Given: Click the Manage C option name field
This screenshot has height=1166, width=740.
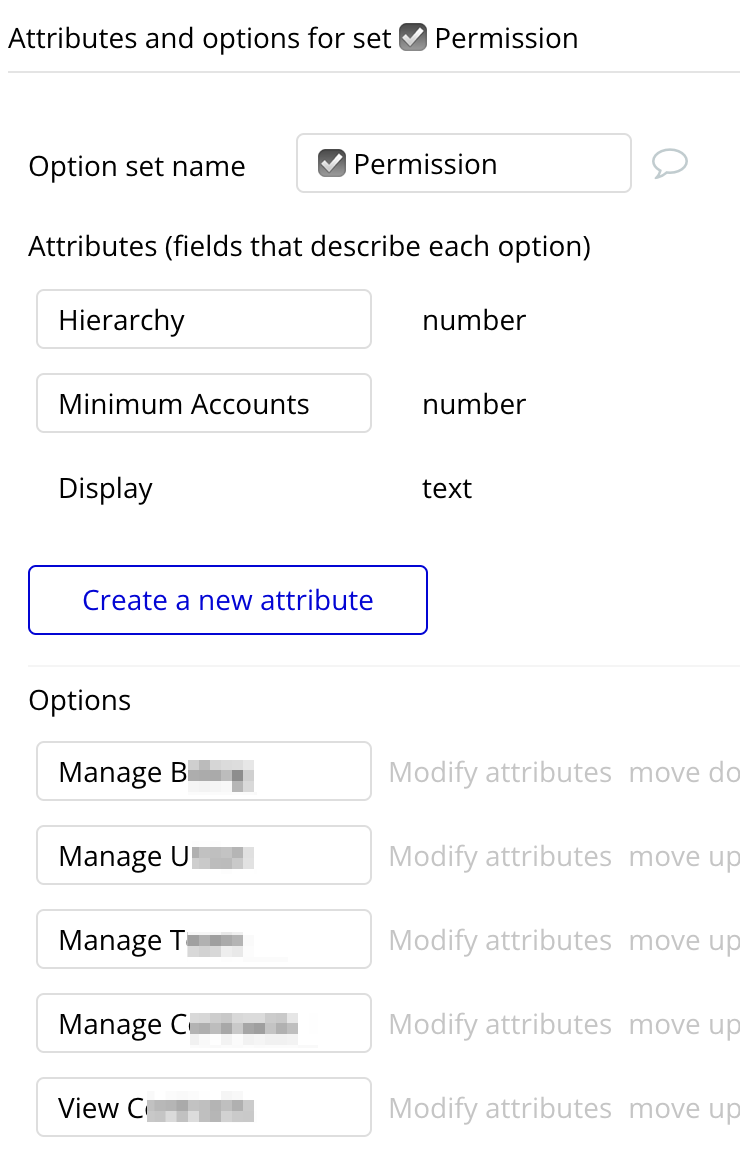Looking at the screenshot, I should tap(204, 1024).
